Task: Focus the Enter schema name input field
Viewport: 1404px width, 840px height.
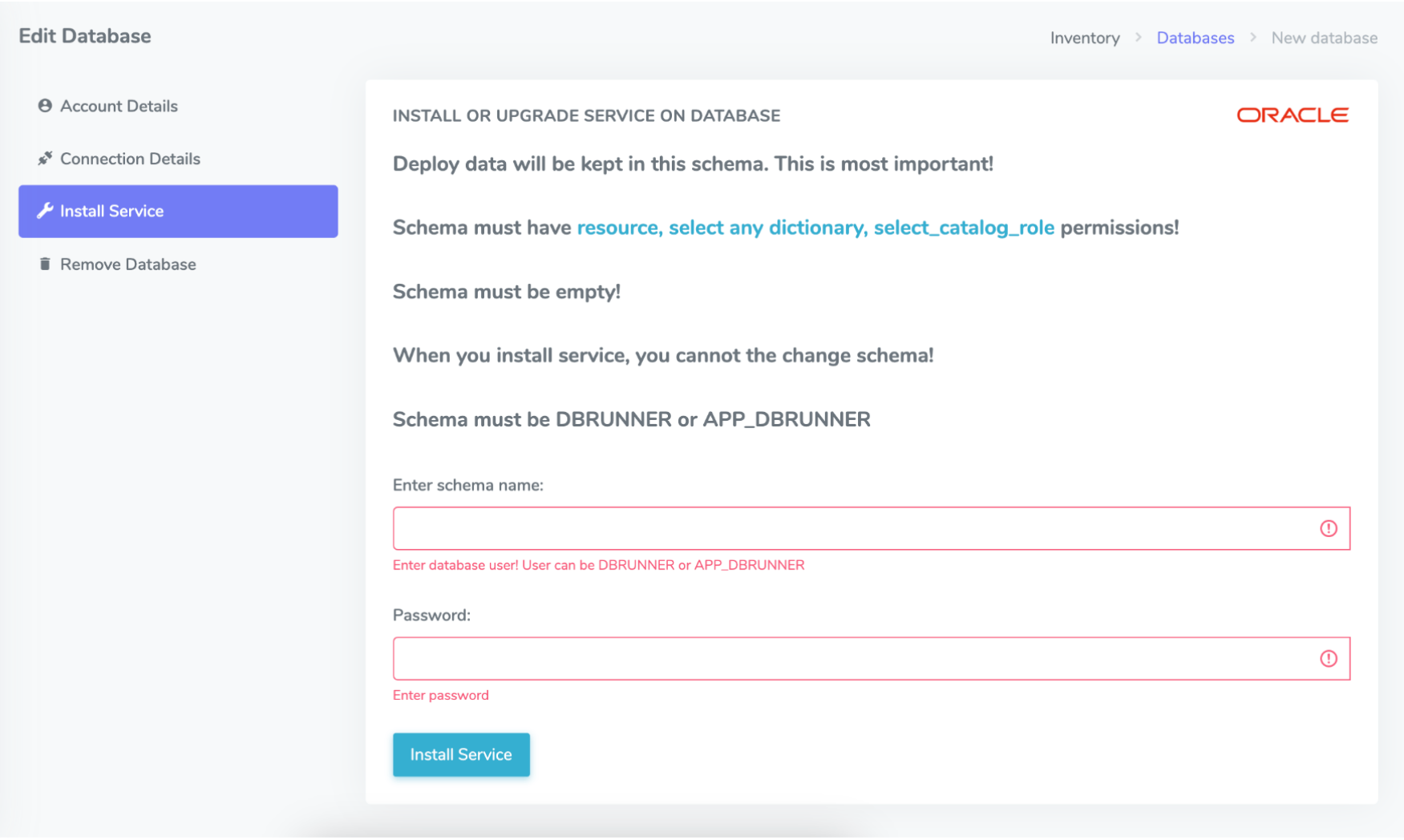Action: pyautogui.click(x=850, y=528)
